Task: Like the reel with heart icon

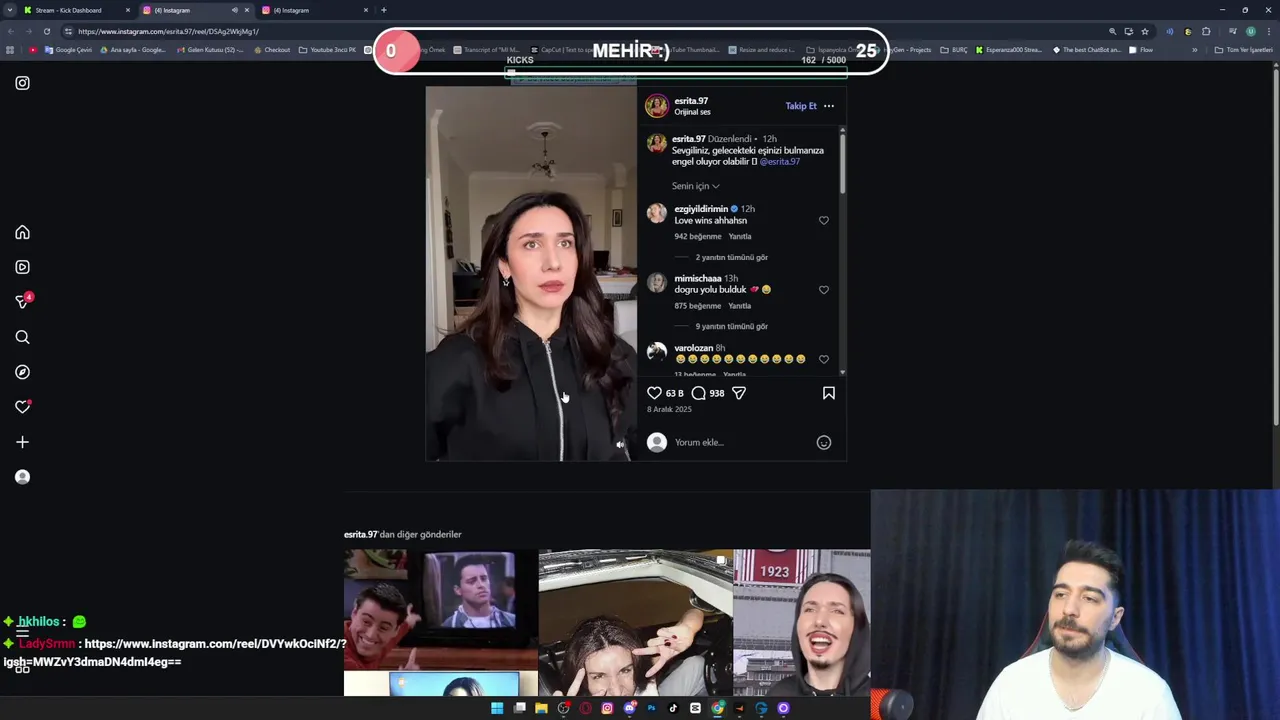Action: pyautogui.click(x=654, y=393)
